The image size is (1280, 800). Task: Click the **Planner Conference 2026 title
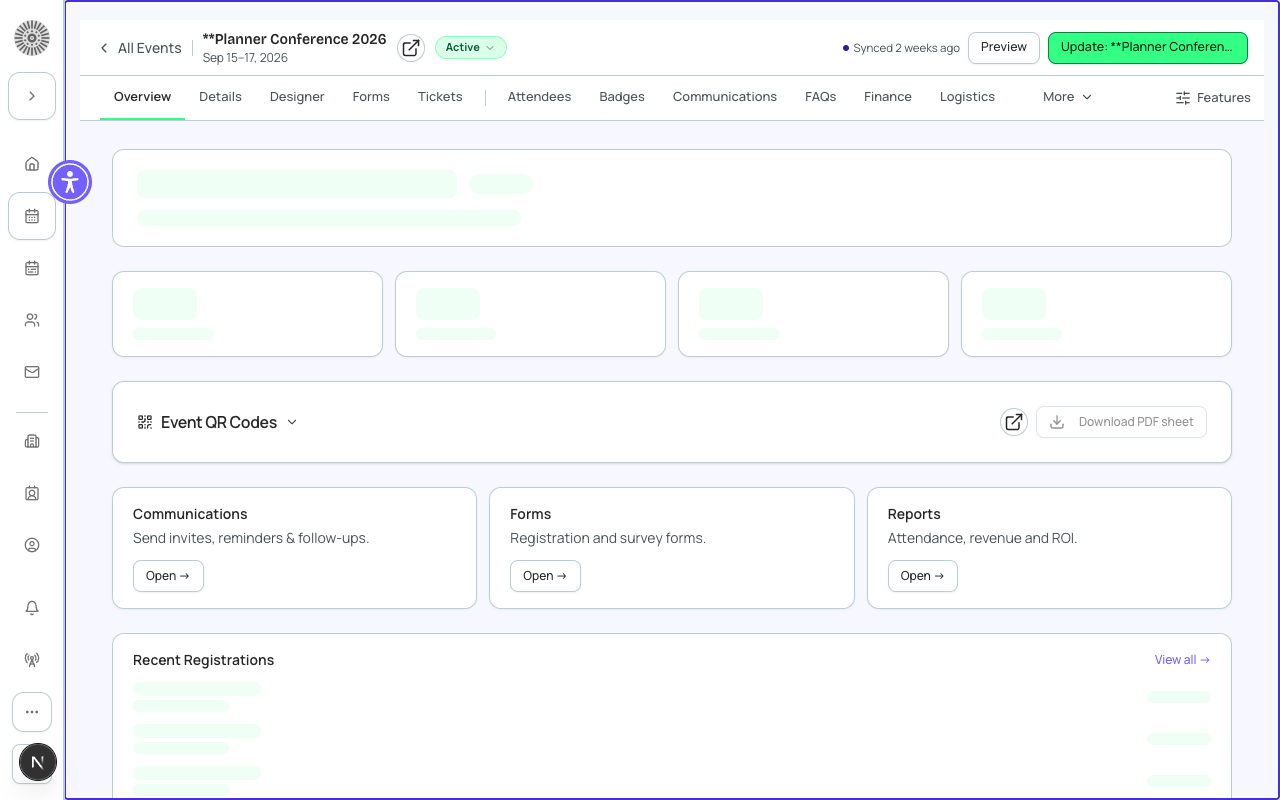(x=294, y=39)
